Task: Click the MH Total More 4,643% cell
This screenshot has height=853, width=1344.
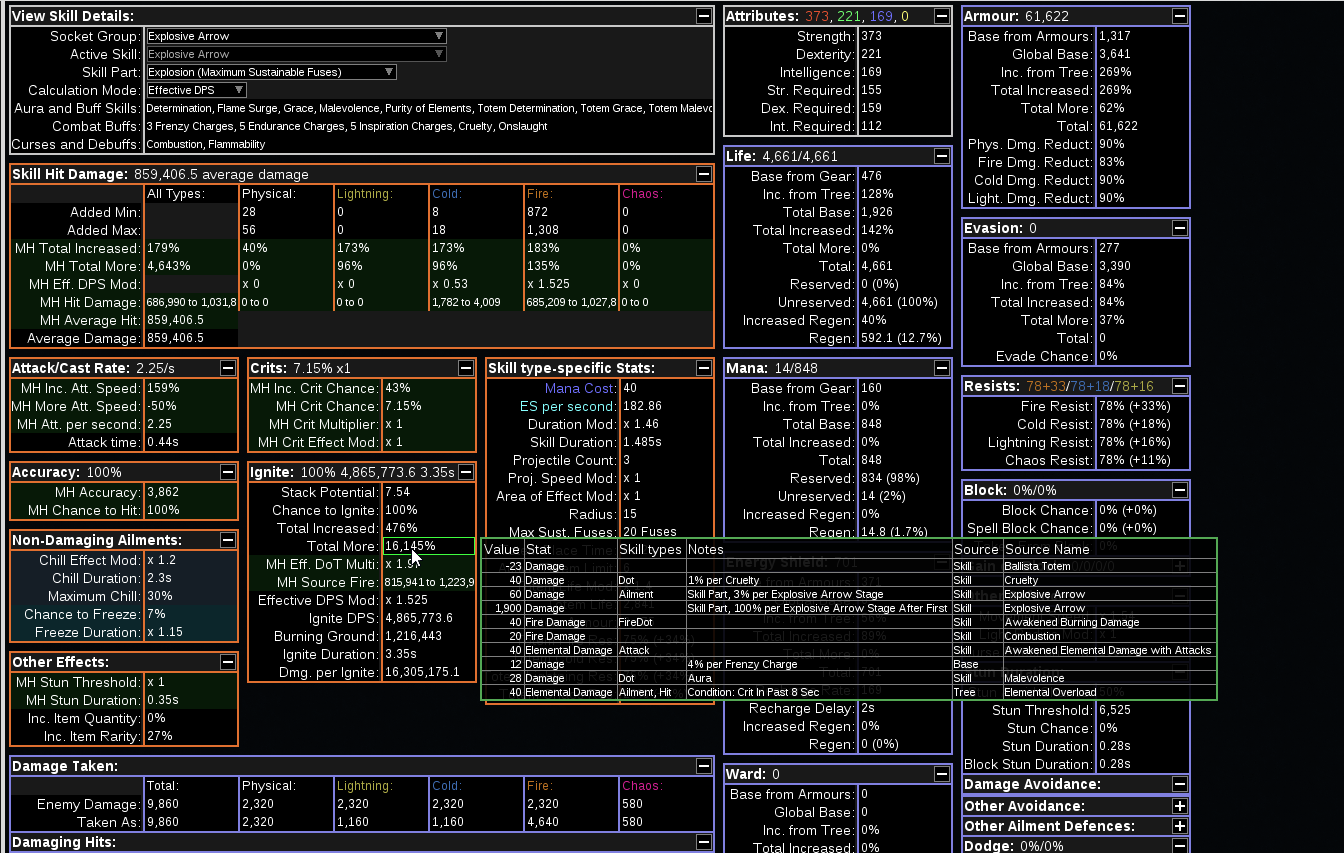Action: (191, 266)
